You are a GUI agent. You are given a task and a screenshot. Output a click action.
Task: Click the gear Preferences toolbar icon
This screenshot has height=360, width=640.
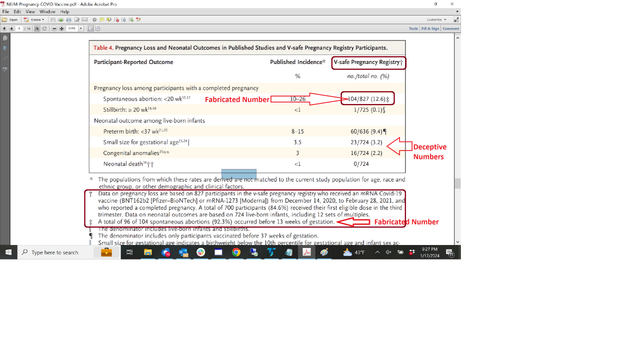pos(94,20)
